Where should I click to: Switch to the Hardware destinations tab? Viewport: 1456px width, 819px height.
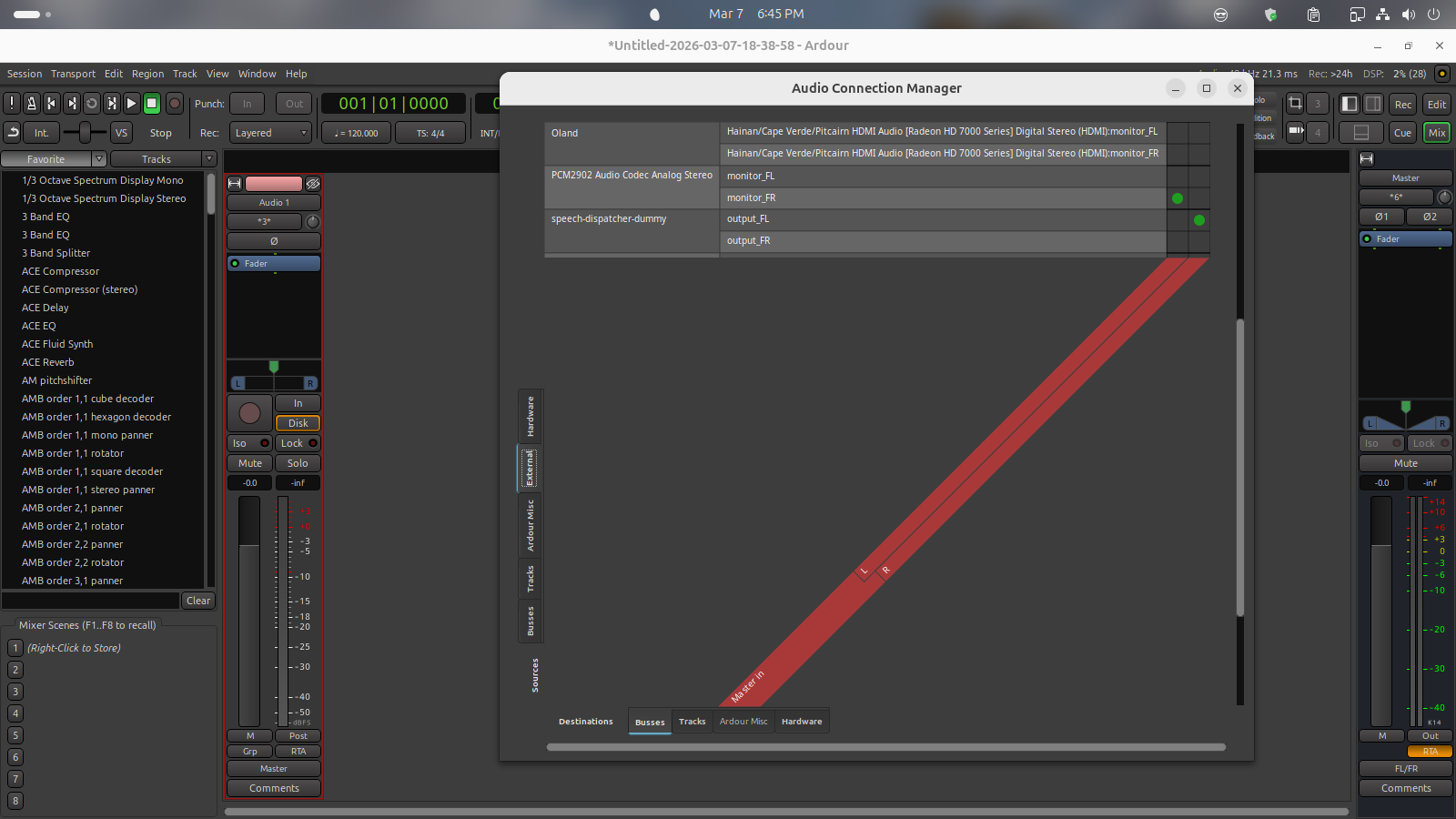801,722
